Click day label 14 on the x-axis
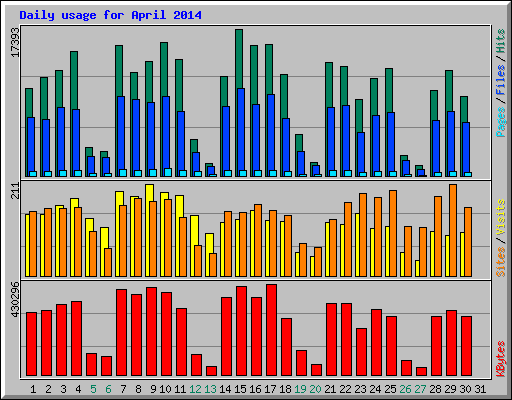Viewport: 512px width, 400px height. [x=225, y=389]
